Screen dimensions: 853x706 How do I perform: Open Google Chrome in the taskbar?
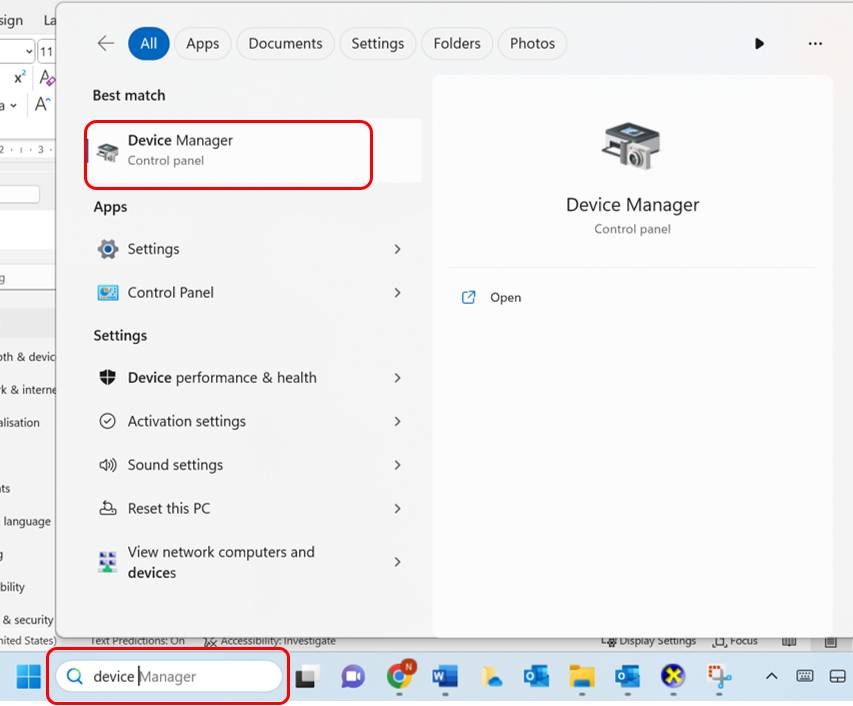click(400, 675)
